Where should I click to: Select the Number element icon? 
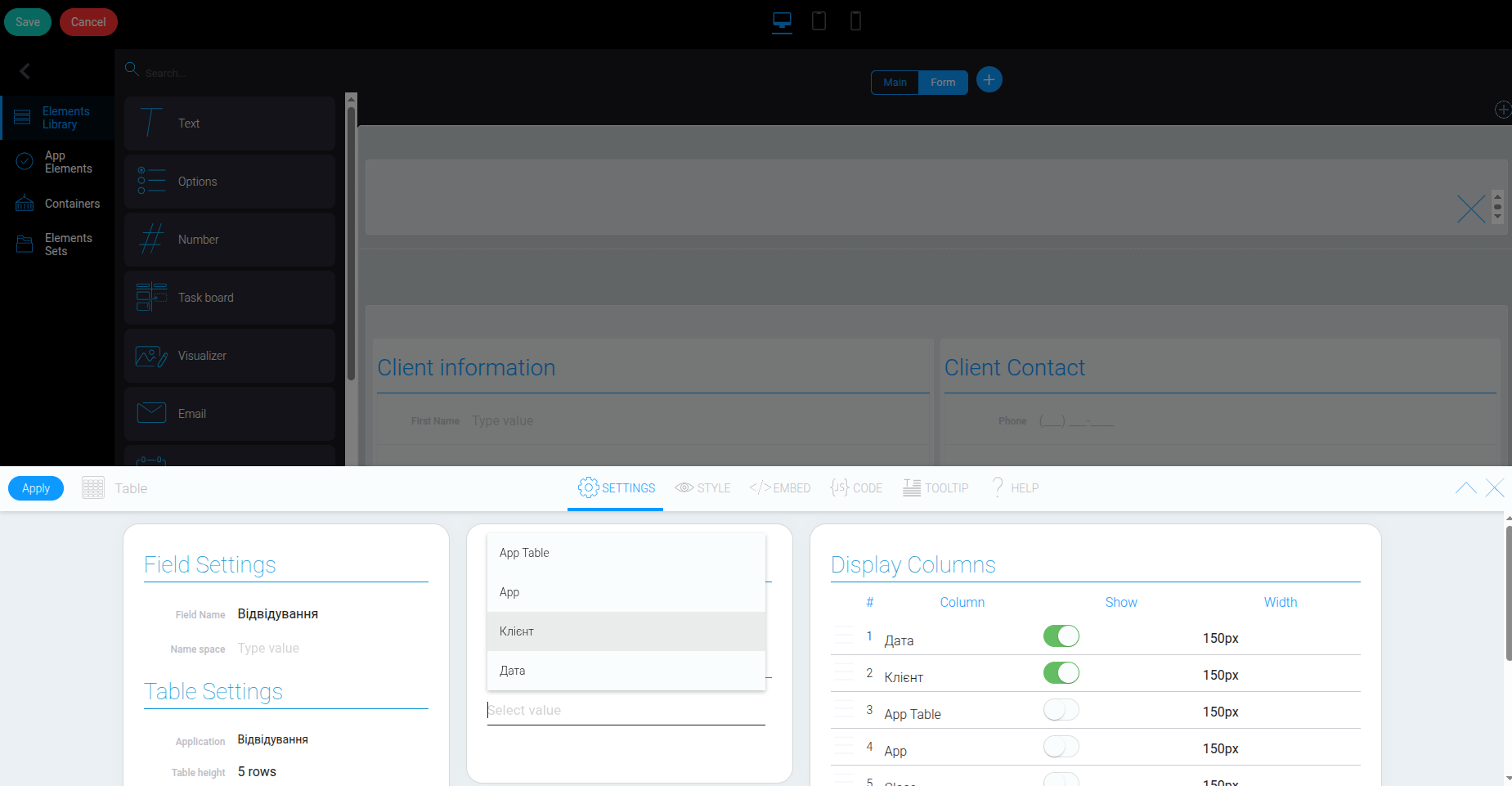[151, 240]
